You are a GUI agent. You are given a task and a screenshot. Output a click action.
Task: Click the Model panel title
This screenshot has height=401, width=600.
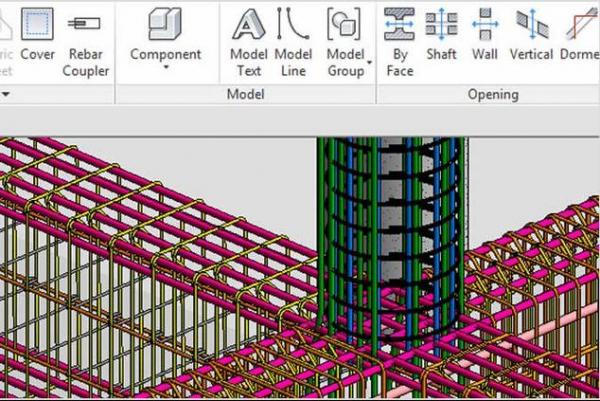coord(245,95)
